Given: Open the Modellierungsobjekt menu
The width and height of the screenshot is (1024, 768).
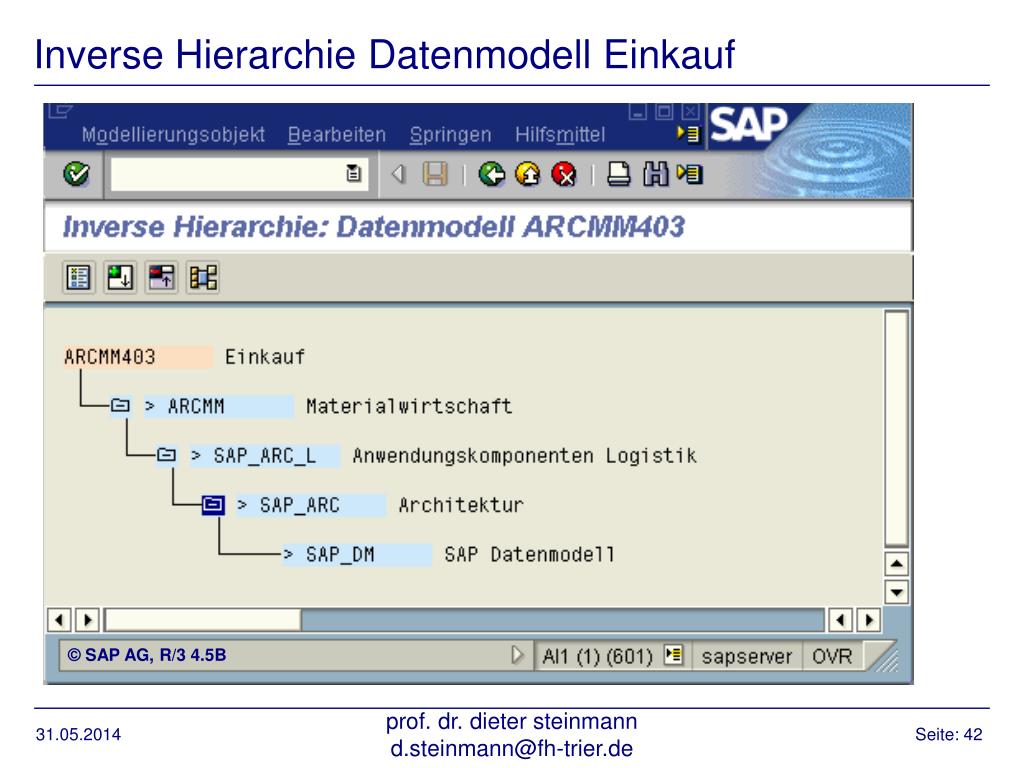Looking at the screenshot, I should click(173, 135).
